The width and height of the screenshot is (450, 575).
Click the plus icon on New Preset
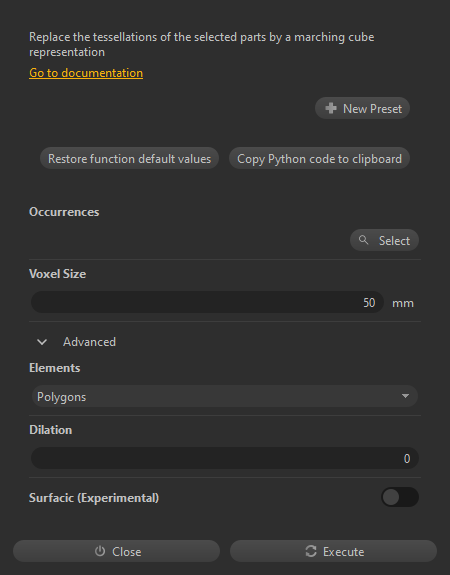[331, 108]
